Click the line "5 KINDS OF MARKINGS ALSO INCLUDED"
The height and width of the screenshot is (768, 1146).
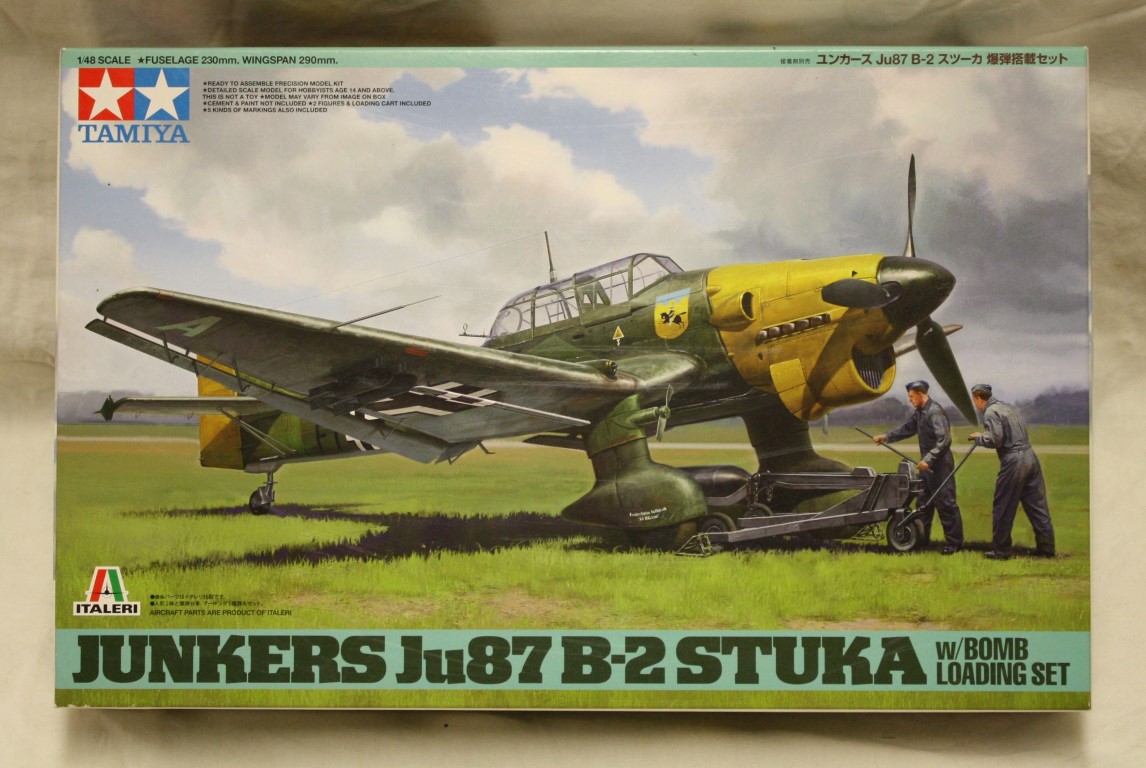[x=265, y=110]
